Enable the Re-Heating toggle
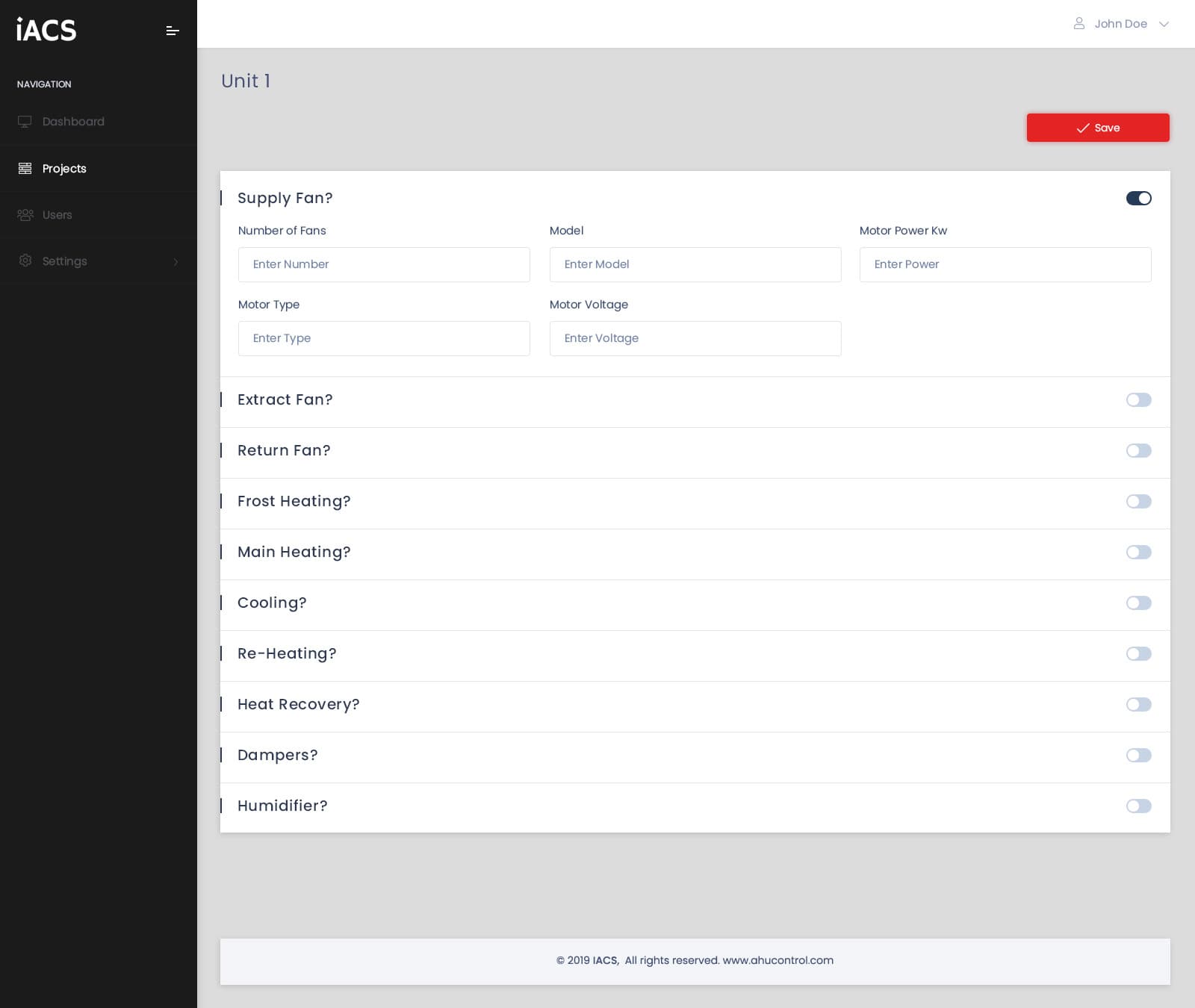1195x1008 pixels. click(x=1139, y=653)
